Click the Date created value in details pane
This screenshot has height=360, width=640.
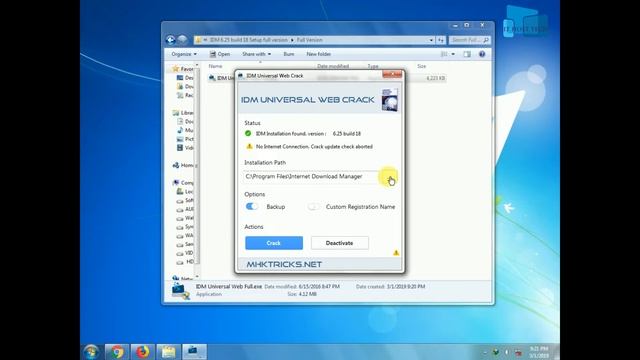[406, 287]
